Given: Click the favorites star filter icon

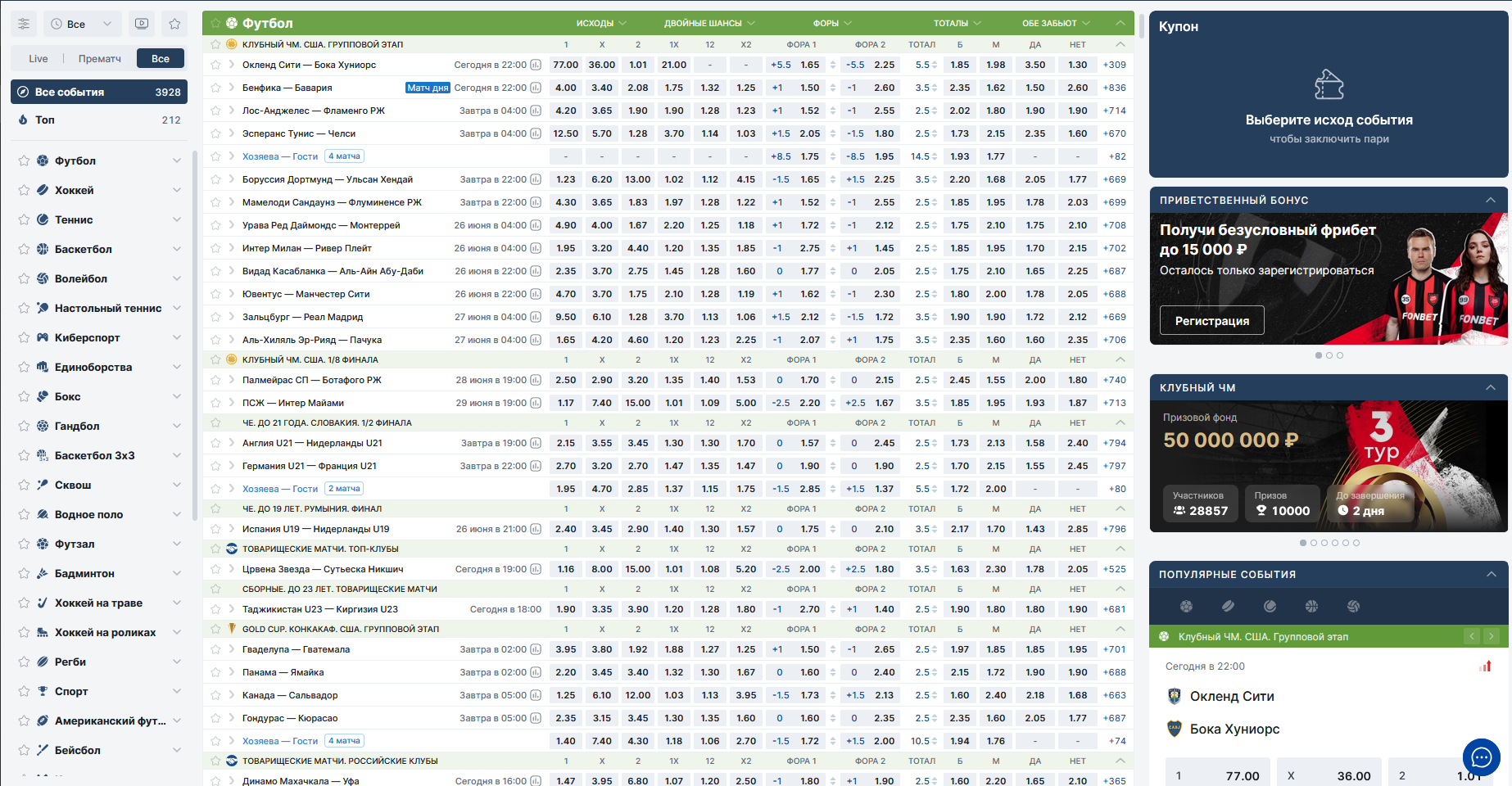Looking at the screenshot, I should pyautogui.click(x=174, y=24).
